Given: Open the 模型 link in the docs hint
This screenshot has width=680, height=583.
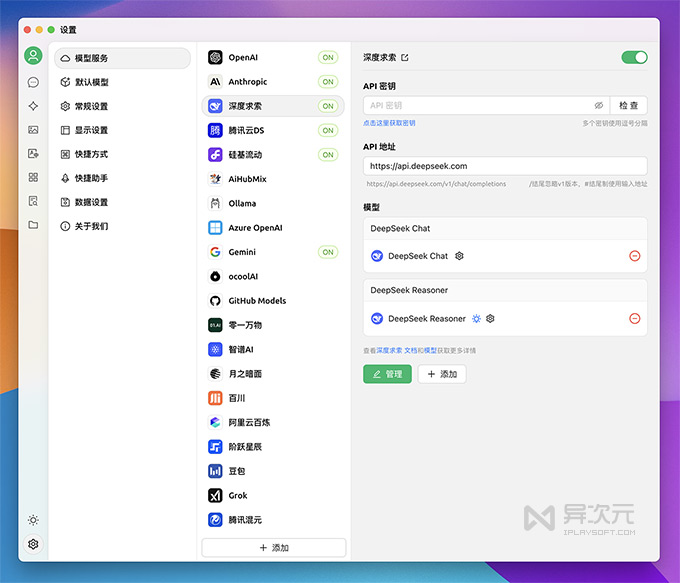Looking at the screenshot, I should [430, 350].
